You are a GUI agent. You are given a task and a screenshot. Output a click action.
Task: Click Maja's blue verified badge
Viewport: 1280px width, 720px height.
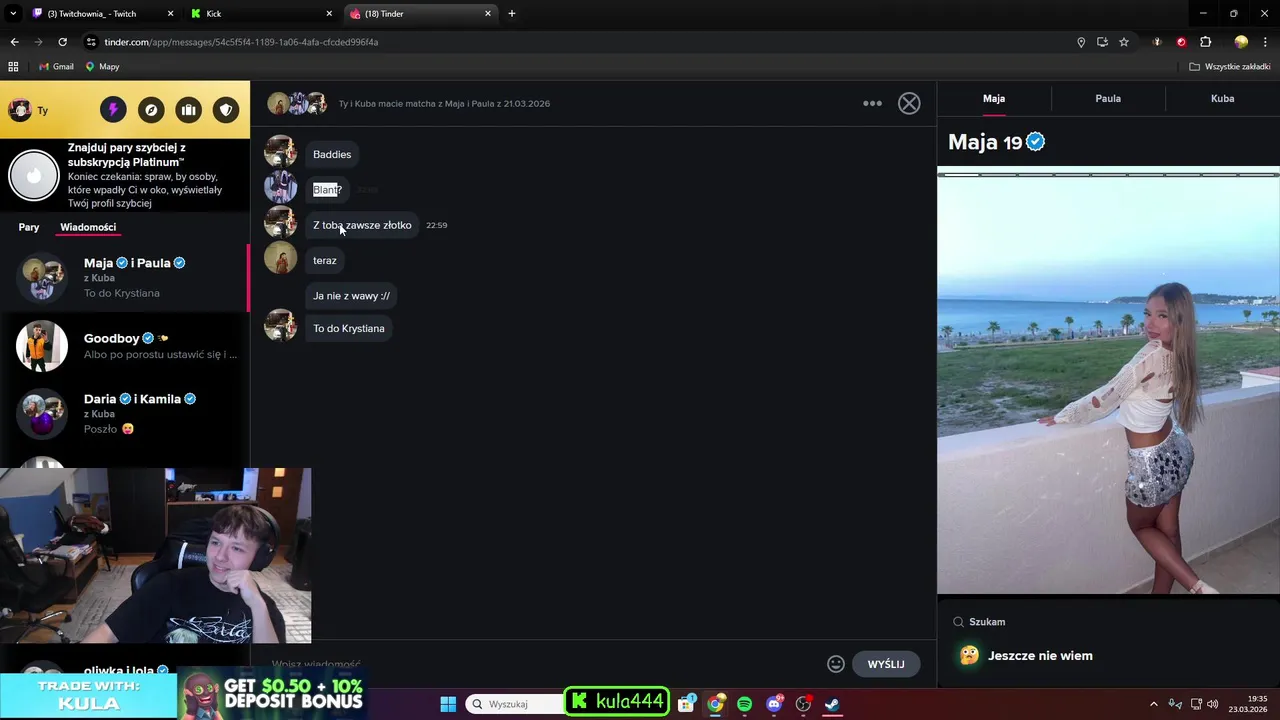point(1036,142)
